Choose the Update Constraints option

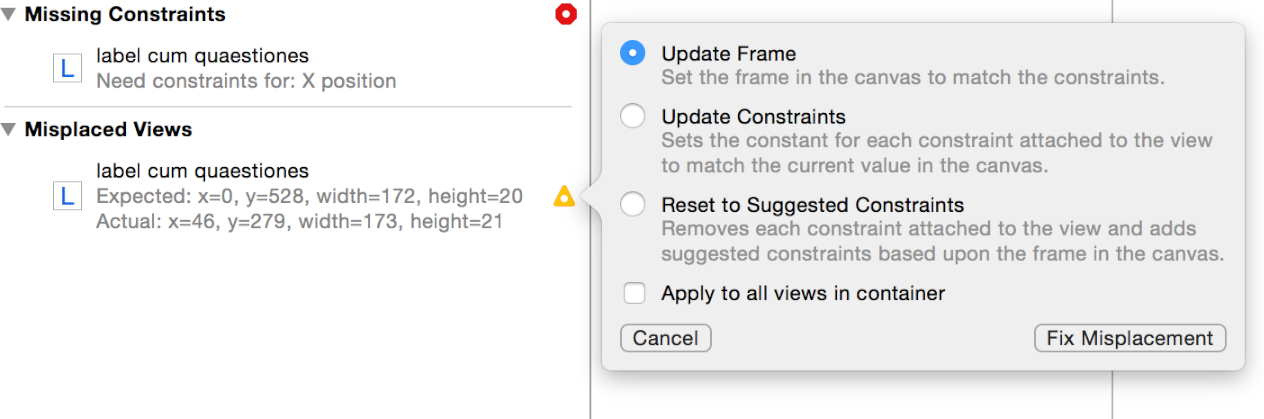point(633,117)
